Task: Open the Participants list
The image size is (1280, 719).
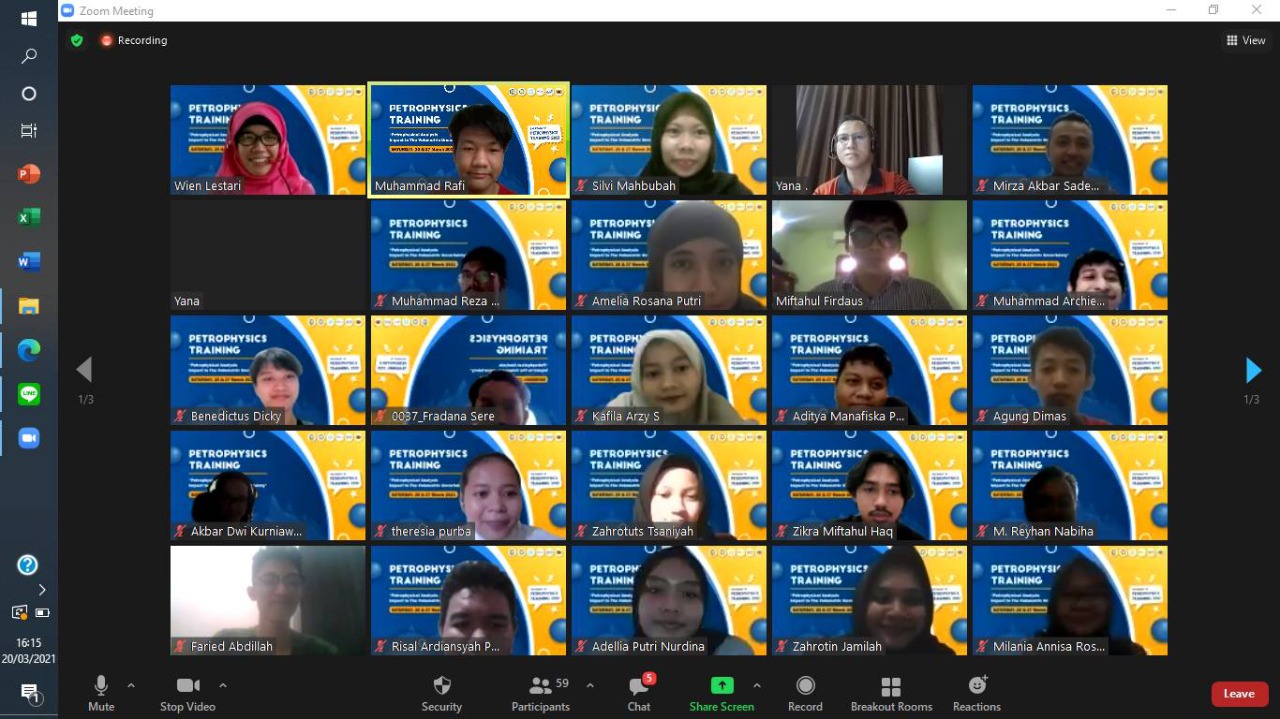Action: [x=540, y=690]
